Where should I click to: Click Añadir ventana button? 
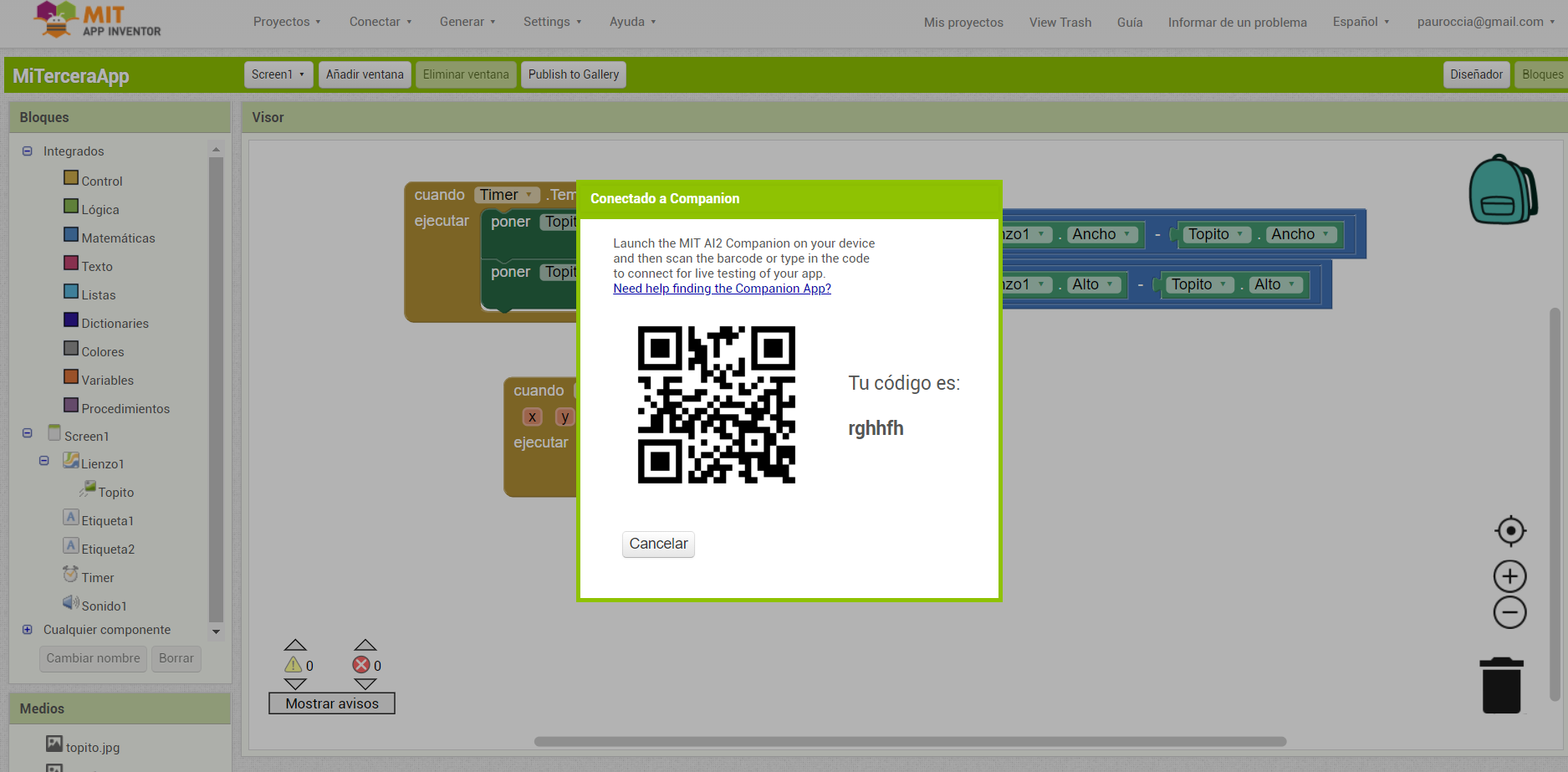365,74
